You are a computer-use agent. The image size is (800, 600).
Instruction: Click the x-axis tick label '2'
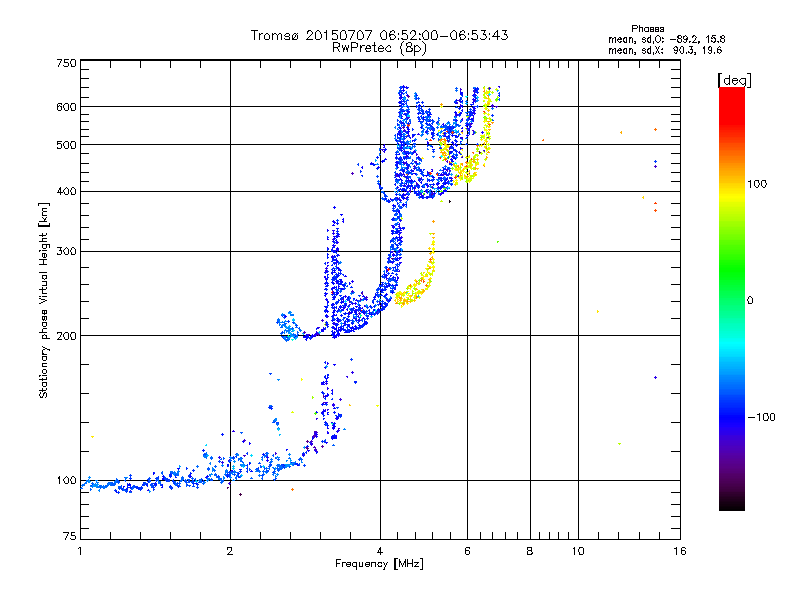(x=230, y=551)
